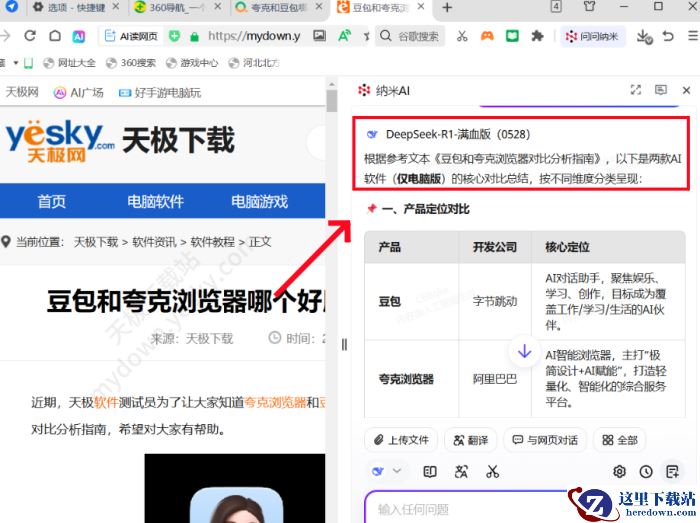700x523 pixels.
Task: Click the AI读网页 button in address bar
Action: coord(131,36)
